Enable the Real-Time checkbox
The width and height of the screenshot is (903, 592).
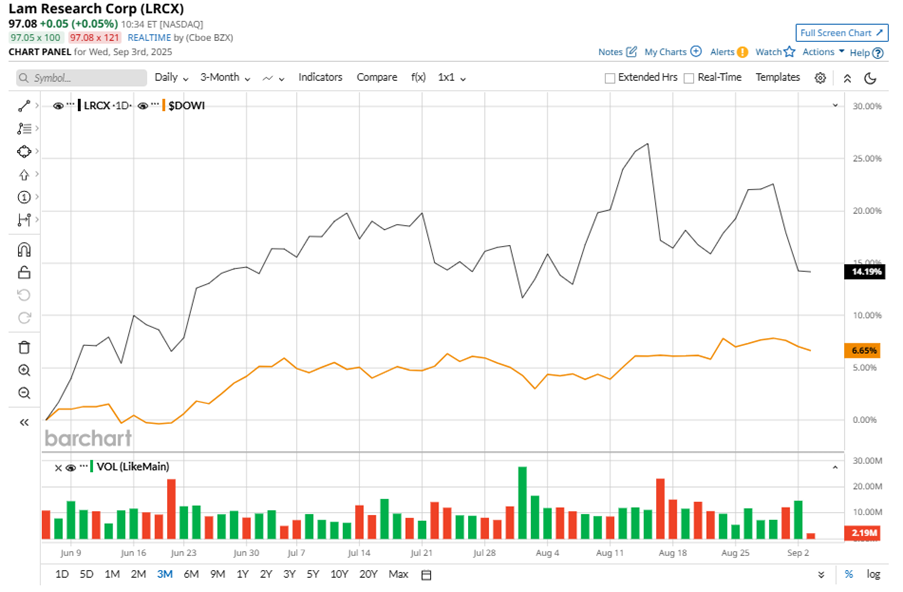tap(689, 78)
